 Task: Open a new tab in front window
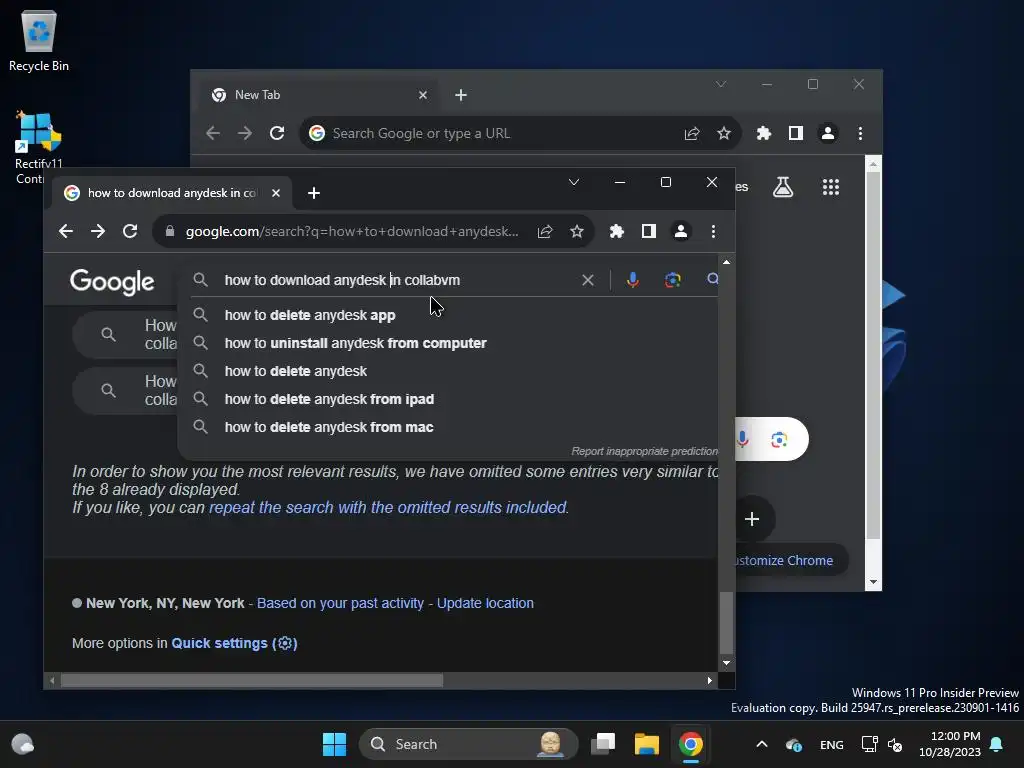point(313,193)
